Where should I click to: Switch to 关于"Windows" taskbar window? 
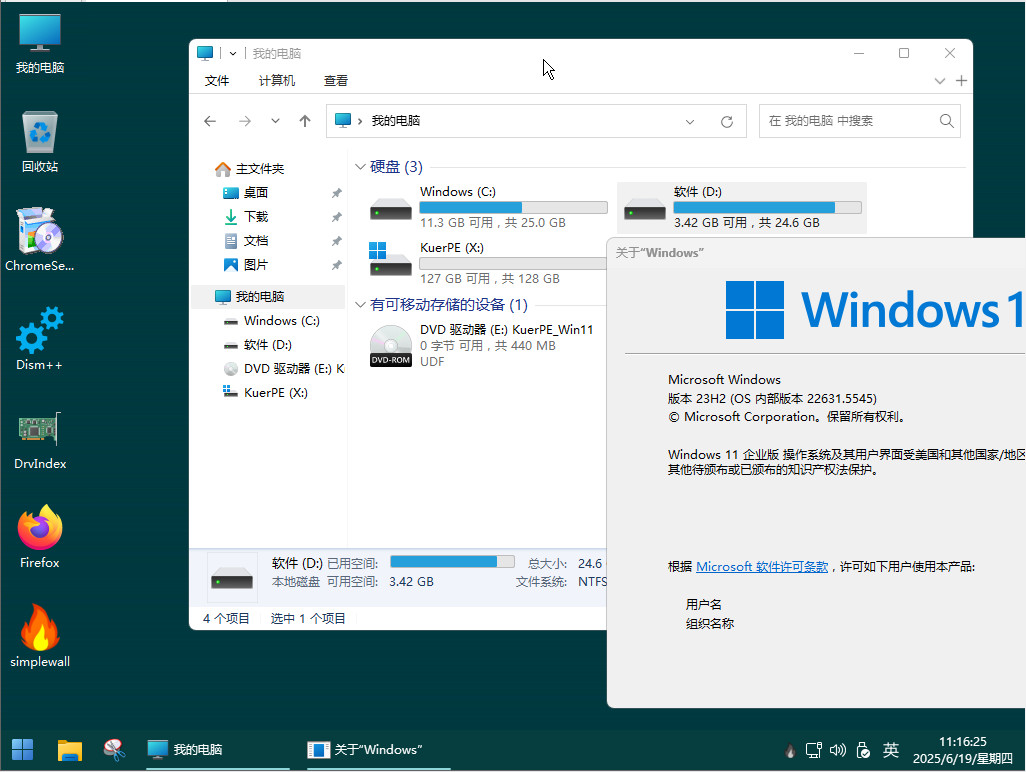point(378,750)
